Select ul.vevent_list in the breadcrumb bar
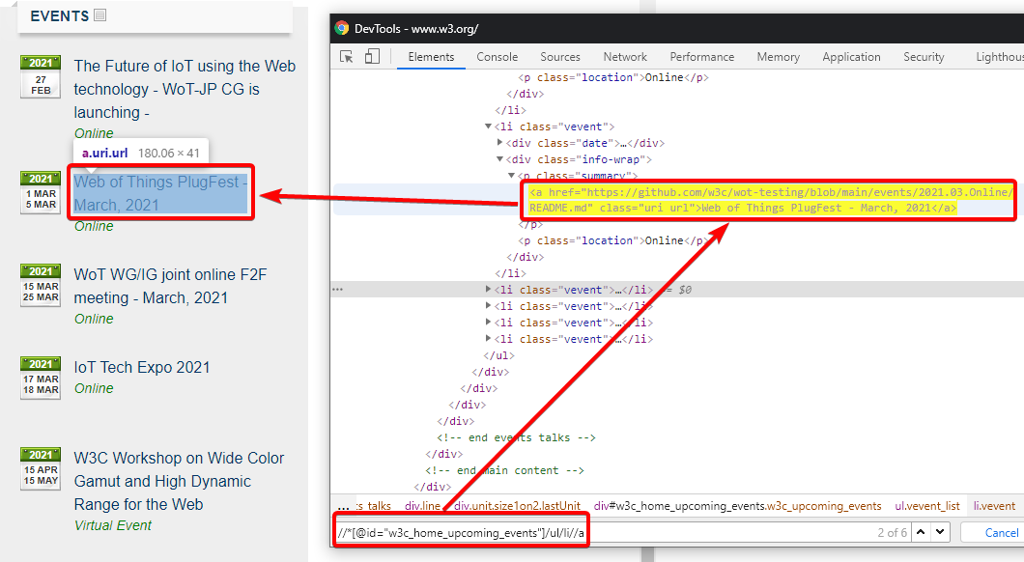Image resolution: width=1024 pixels, height=562 pixels. 927,506
